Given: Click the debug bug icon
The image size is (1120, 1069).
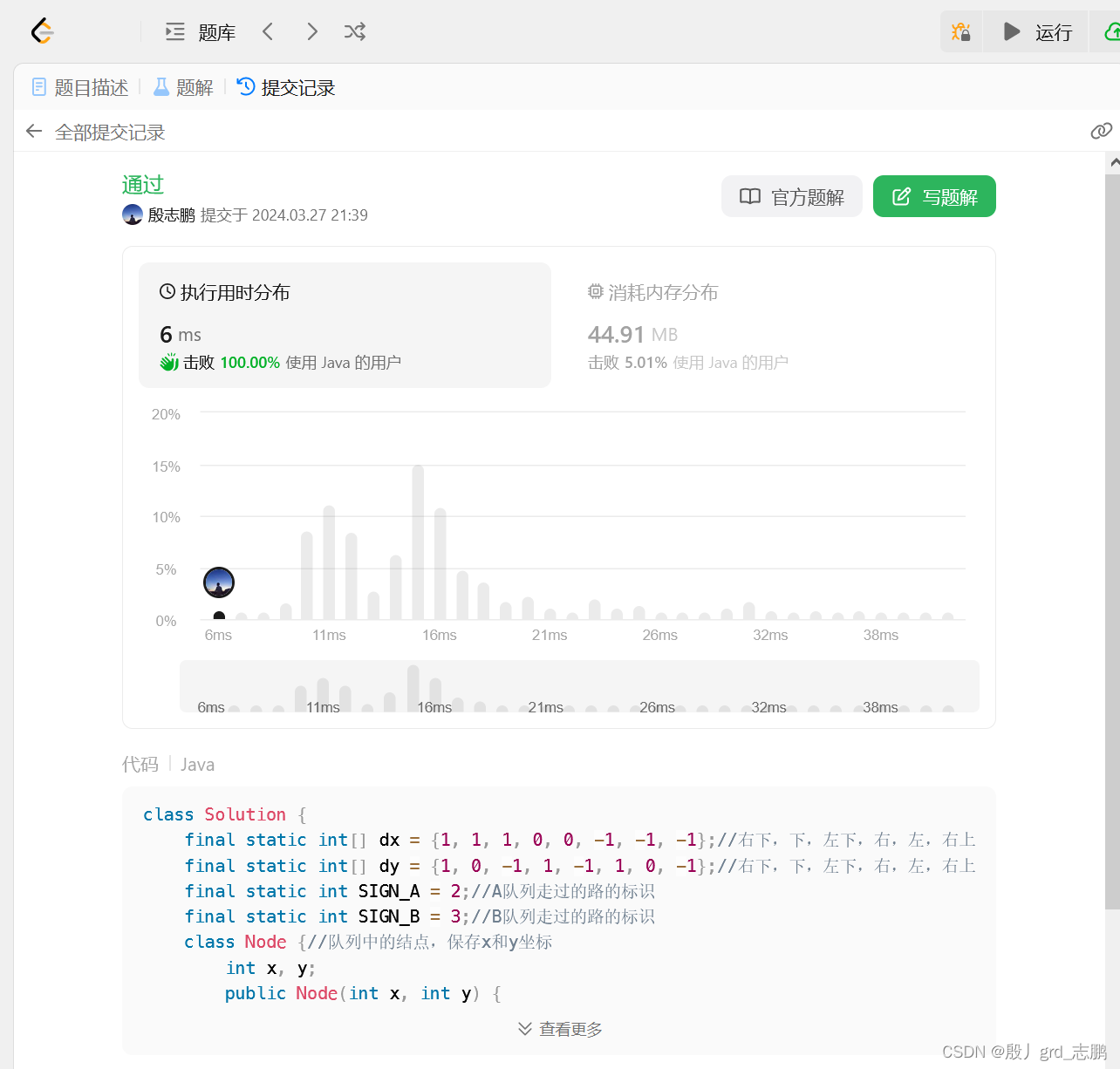Looking at the screenshot, I should tap(961, 32).
